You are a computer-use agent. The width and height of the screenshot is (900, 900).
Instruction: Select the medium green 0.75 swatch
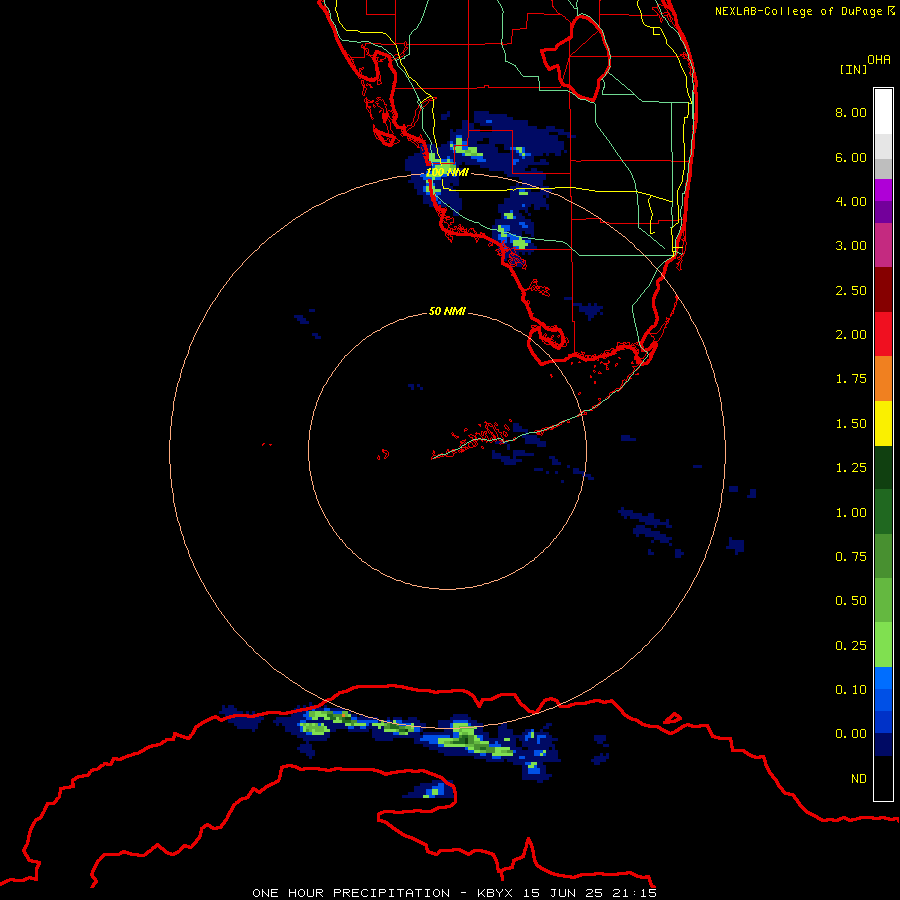pyautogui.click(x=883, y=556)
